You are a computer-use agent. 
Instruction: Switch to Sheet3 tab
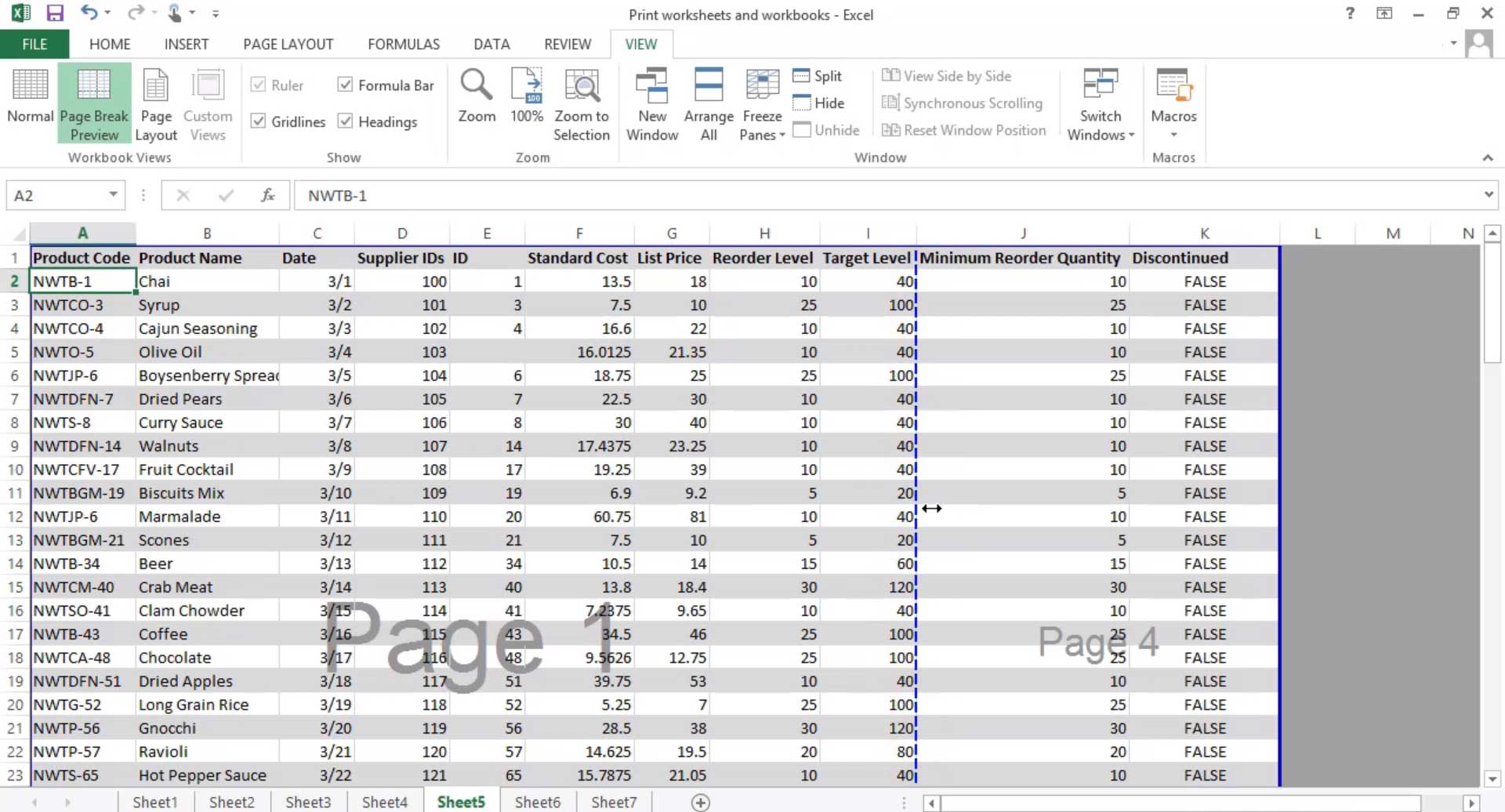pos(308,802)
